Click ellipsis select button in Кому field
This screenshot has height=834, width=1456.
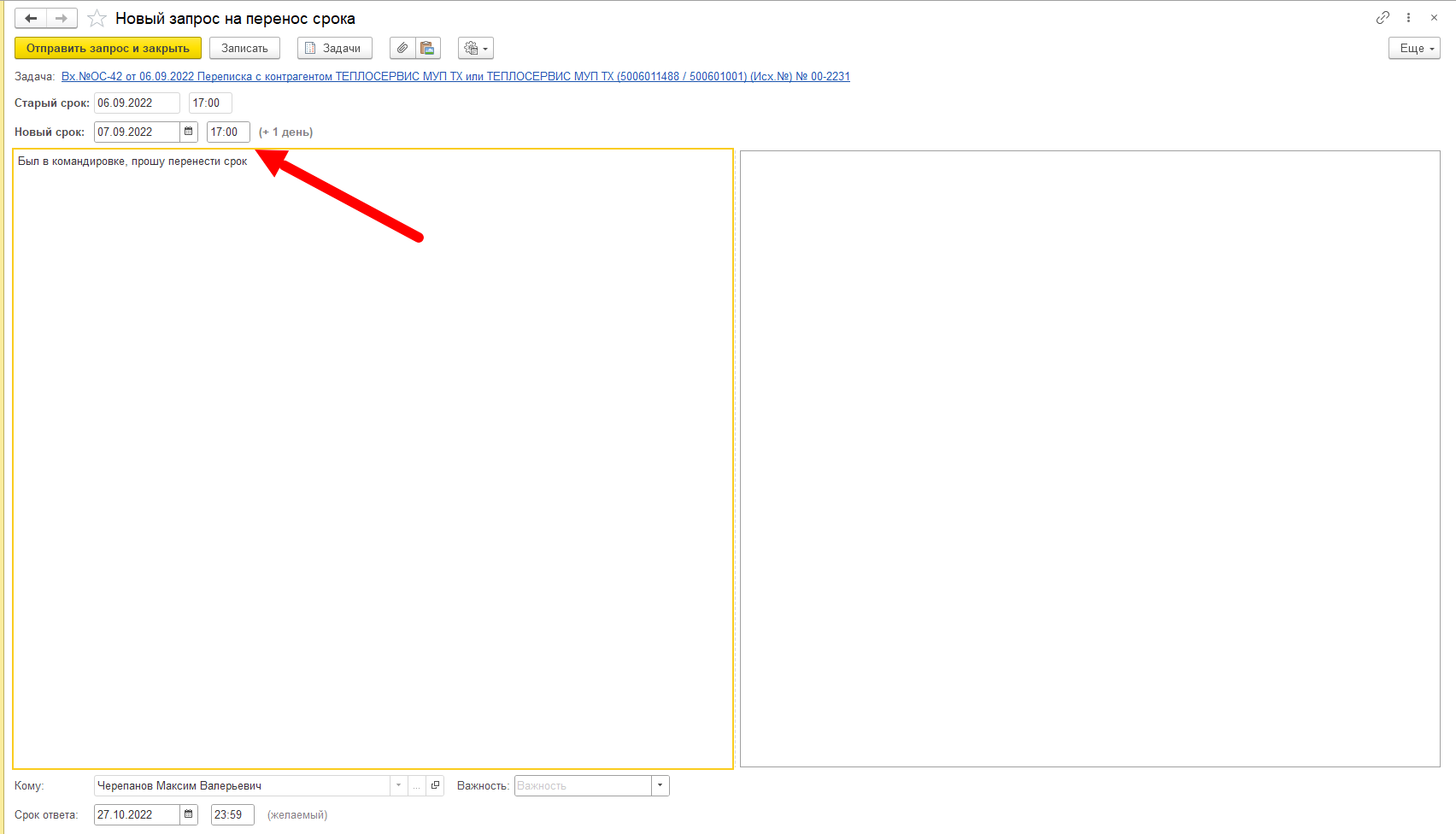point(416,785)
